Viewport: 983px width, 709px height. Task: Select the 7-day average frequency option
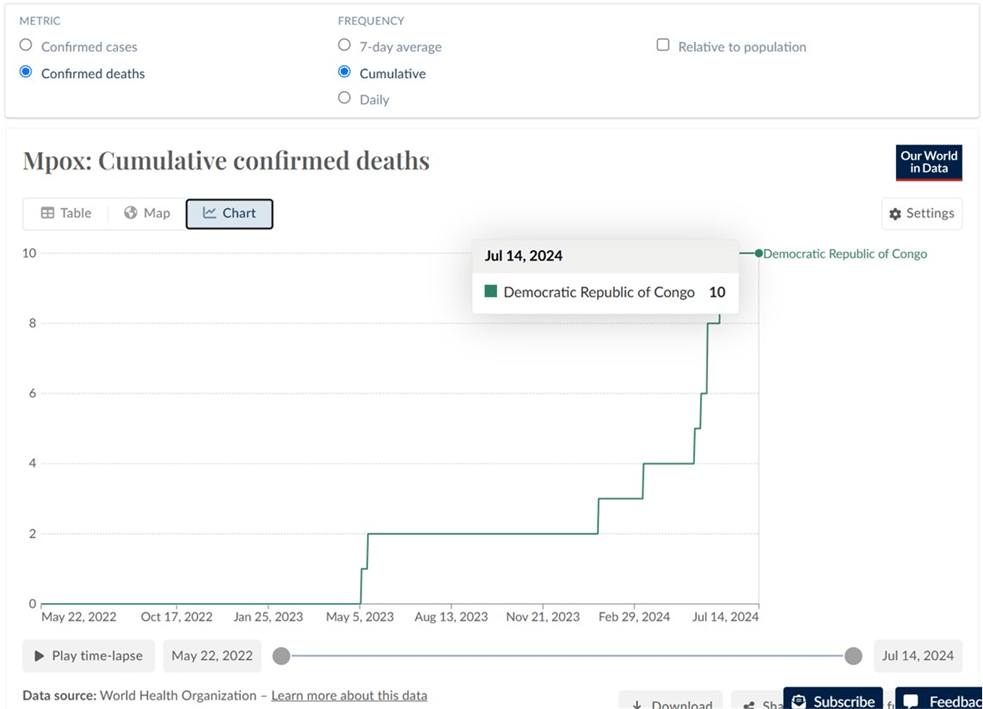click(x=344, y=45)
